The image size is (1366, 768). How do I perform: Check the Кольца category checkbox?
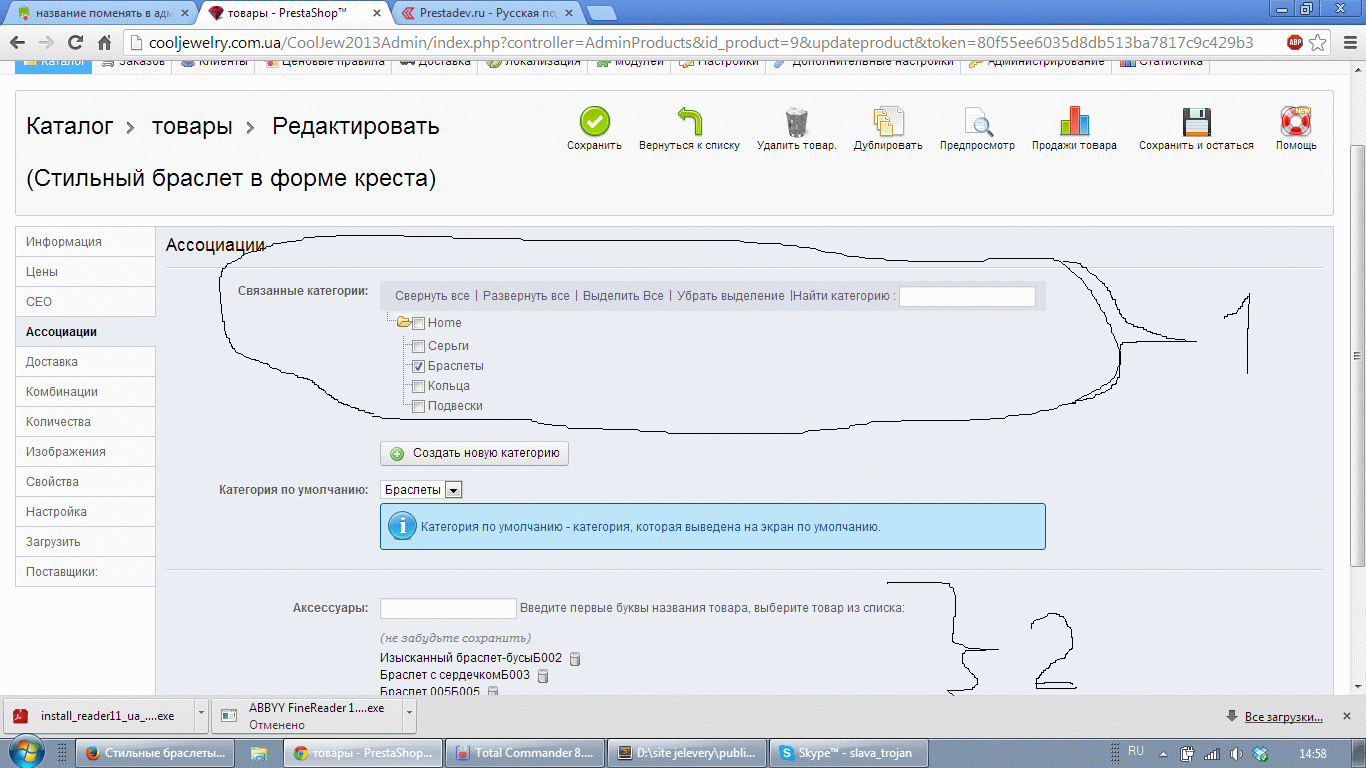(419, 386)
